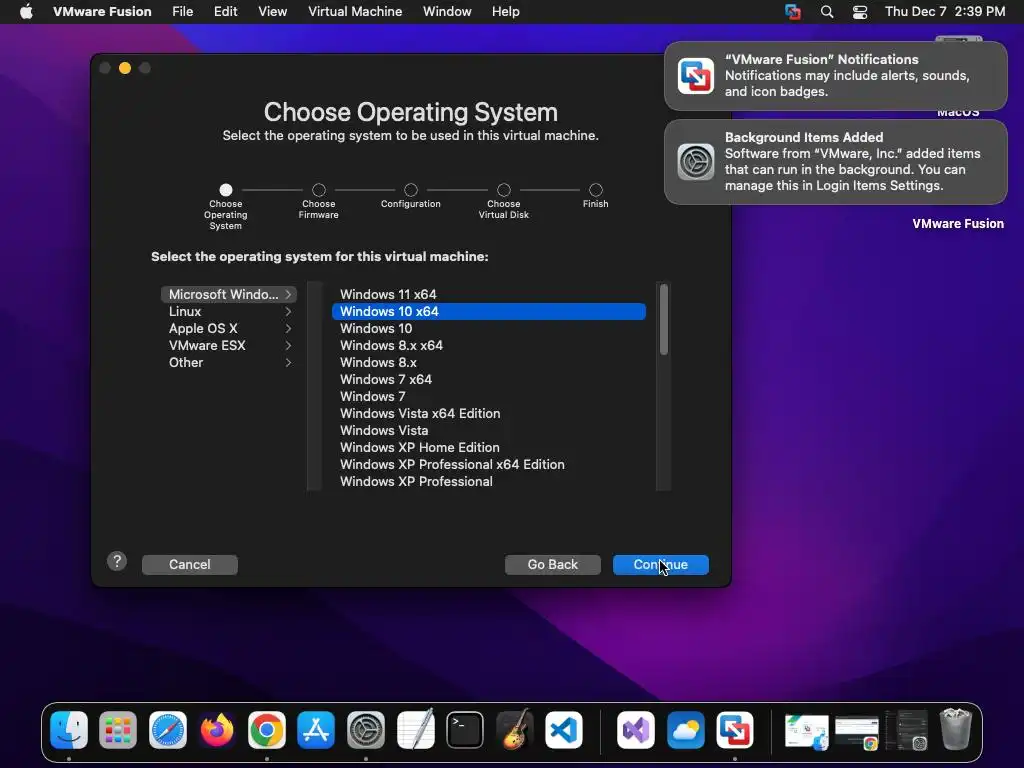Open the Window menu

447,12
